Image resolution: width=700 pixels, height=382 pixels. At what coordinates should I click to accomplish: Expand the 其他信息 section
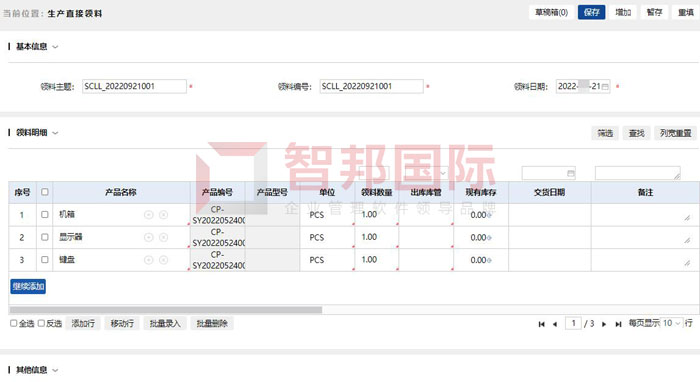pos(55,370)
